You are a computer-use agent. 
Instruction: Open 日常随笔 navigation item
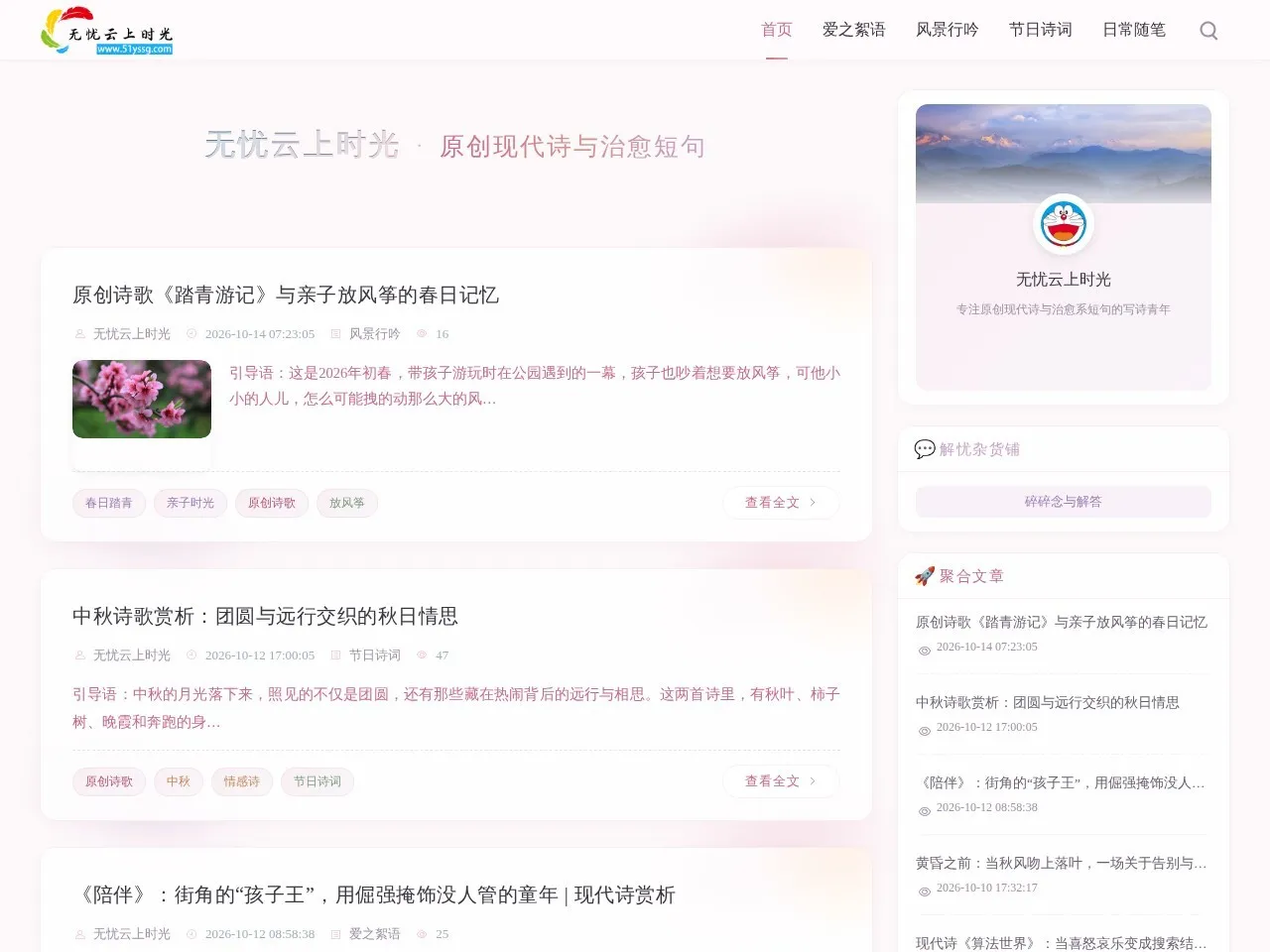[1134, 30]
